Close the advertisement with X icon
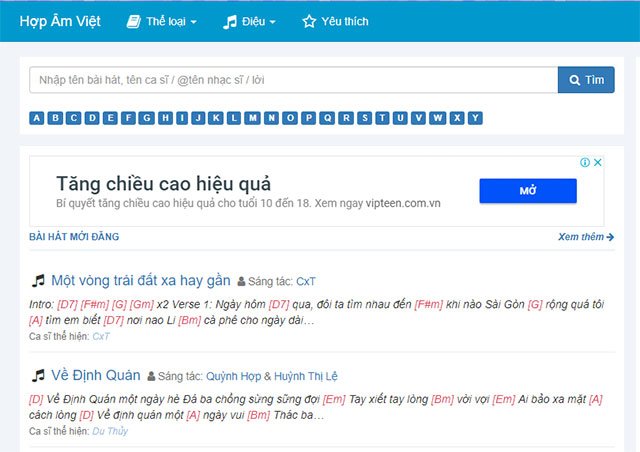Image resolution: width=640 pixels, height=452 pixels. (598, 163)
